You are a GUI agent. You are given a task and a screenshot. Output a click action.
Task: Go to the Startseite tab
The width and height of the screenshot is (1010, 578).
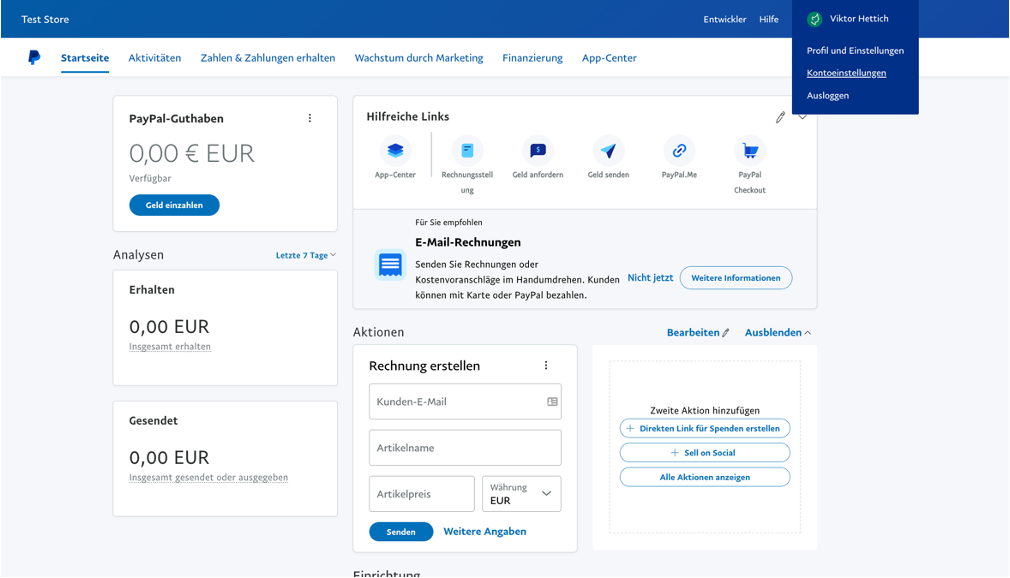coord(85,58)
